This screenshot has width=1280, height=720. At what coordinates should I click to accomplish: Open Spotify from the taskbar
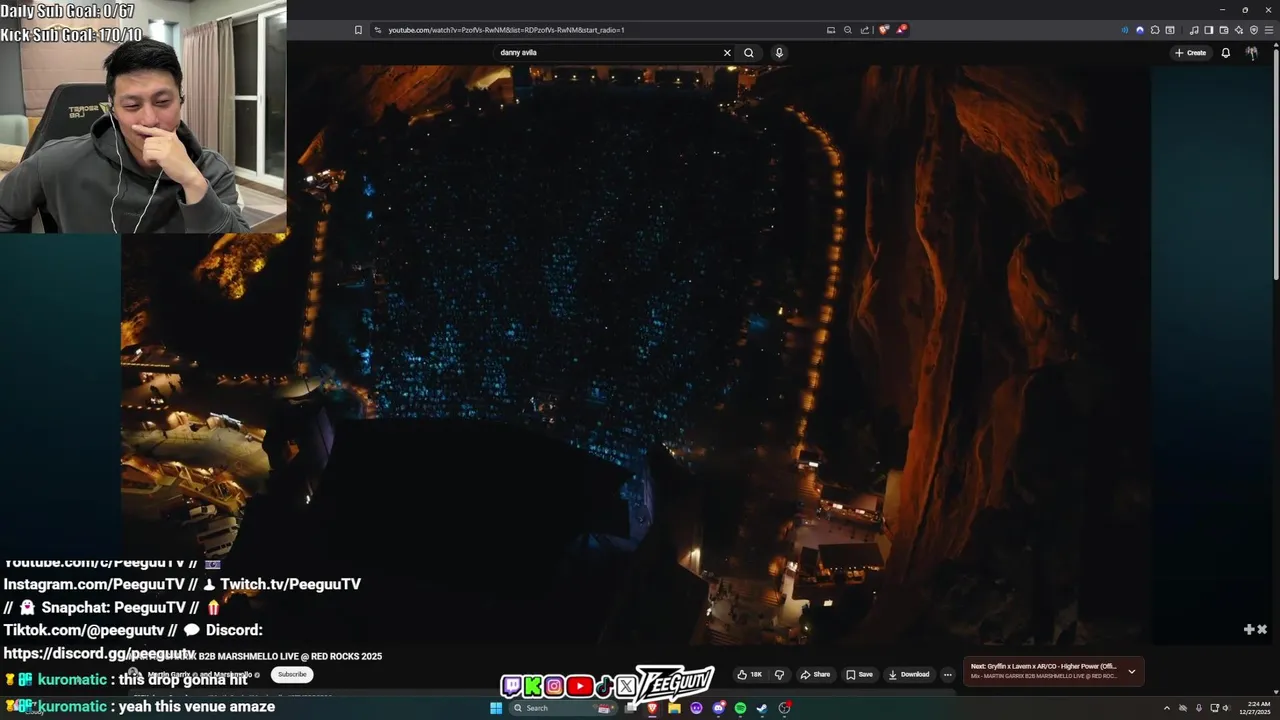coord(741,708)
